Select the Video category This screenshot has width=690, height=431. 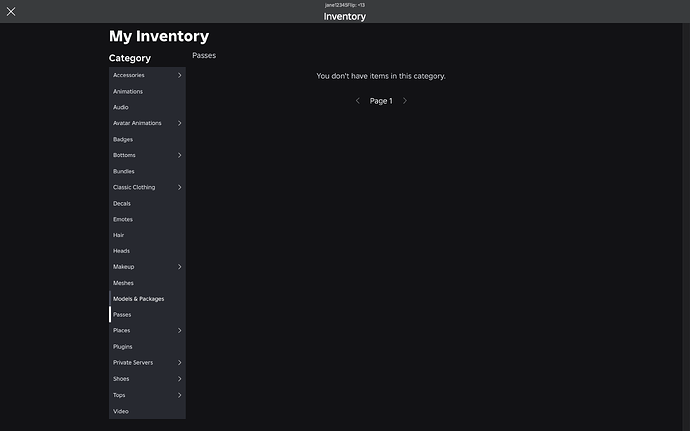click(147, 412)
